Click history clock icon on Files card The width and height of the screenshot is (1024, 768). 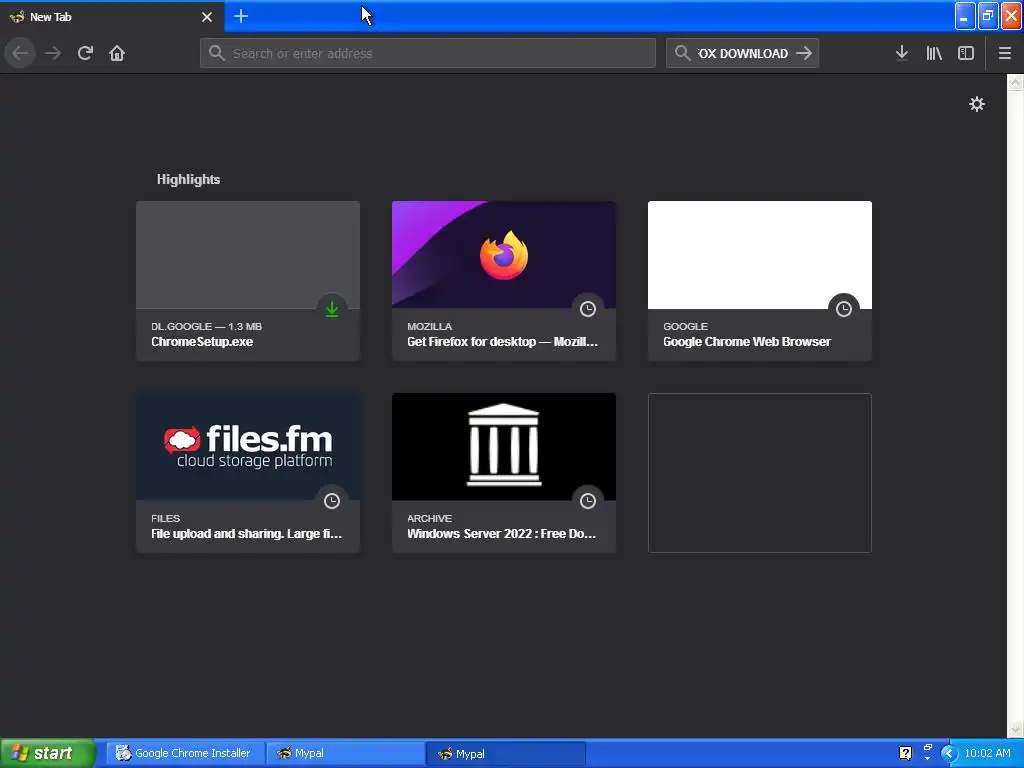(332, 501)
